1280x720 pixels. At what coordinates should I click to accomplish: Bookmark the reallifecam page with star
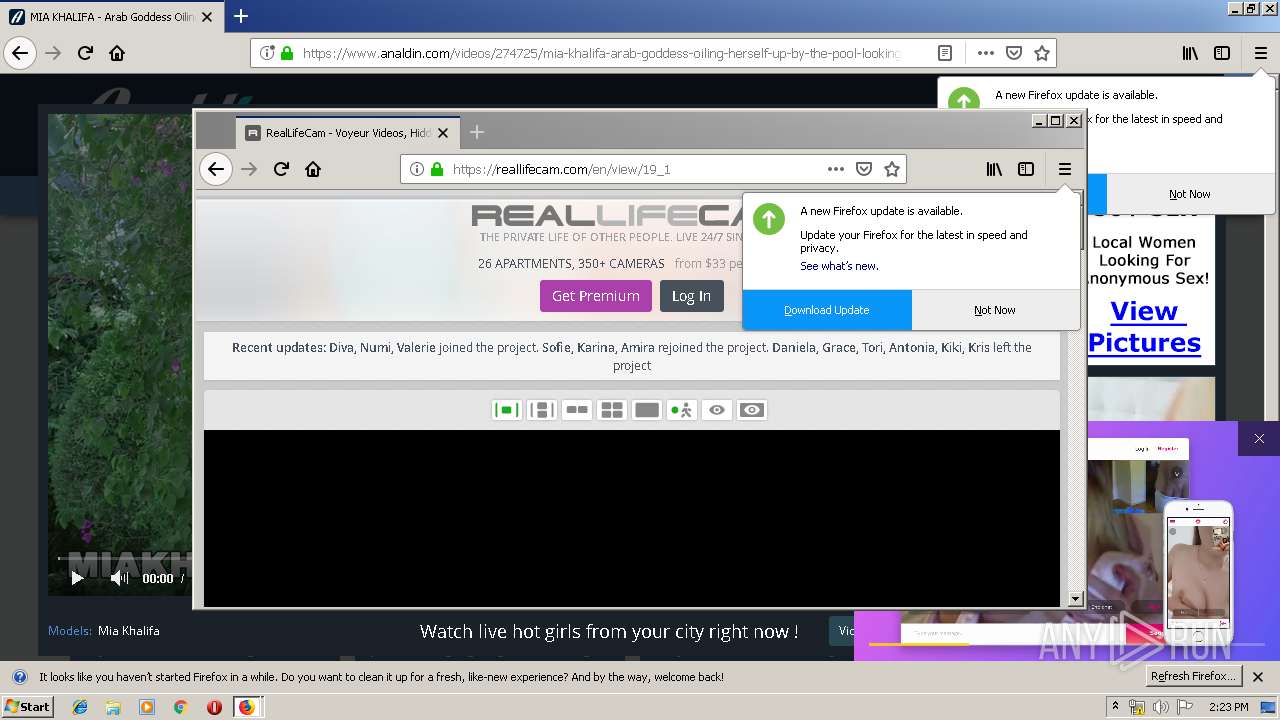coord(892,169)
